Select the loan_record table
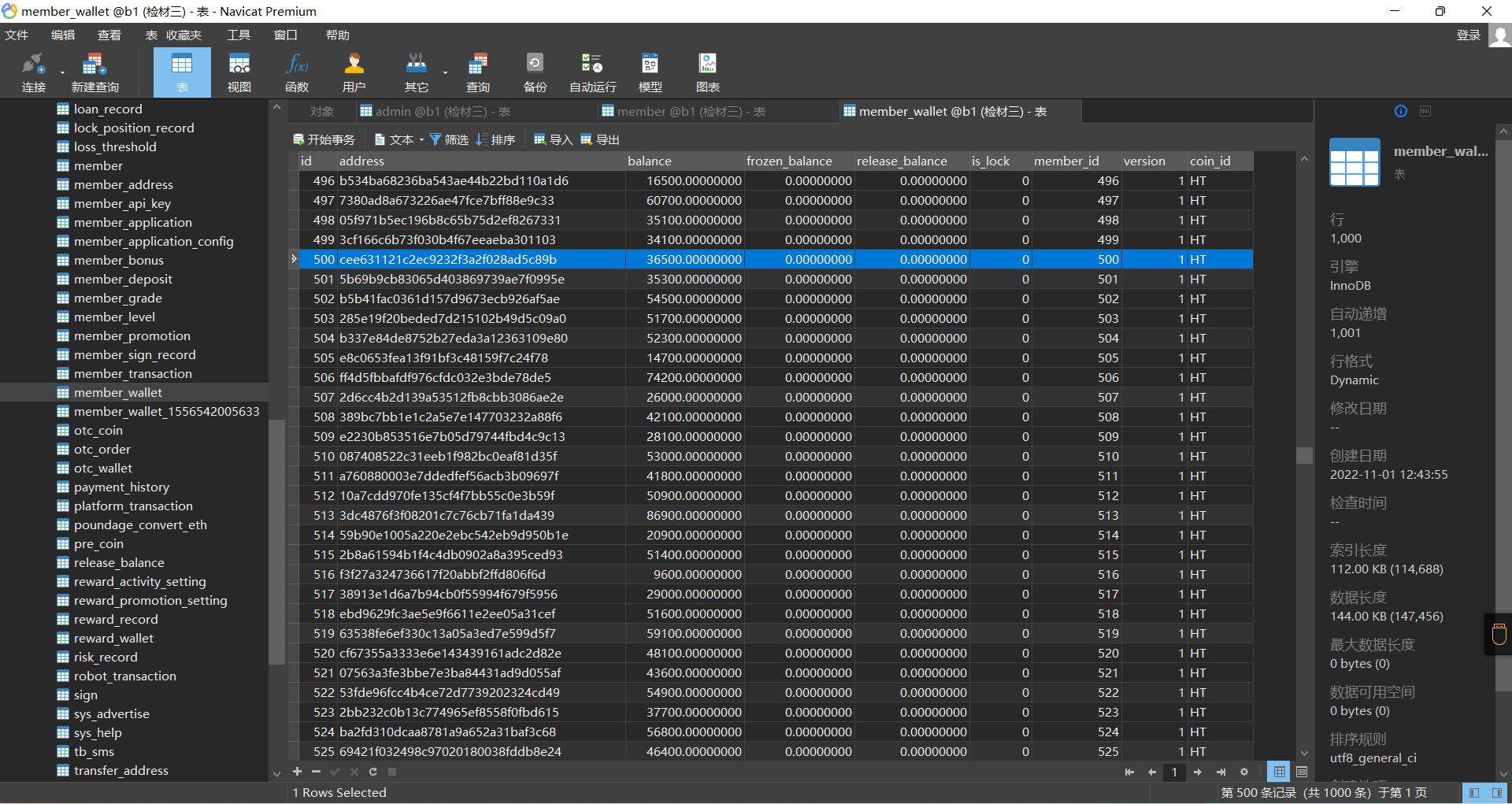This screenshot has height=804, width=1512. point(108,109)
